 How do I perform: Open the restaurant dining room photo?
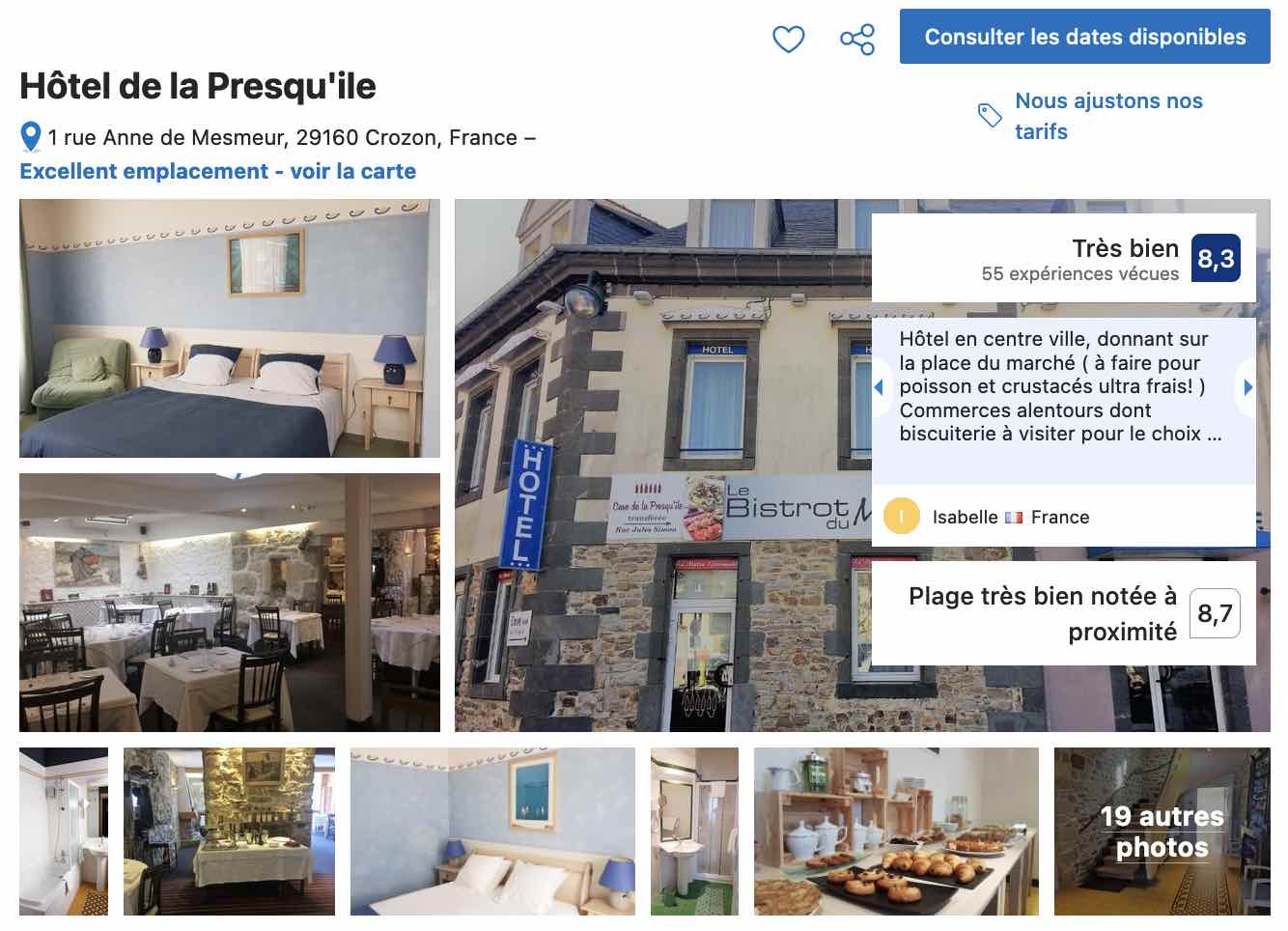tap(230, 603)
